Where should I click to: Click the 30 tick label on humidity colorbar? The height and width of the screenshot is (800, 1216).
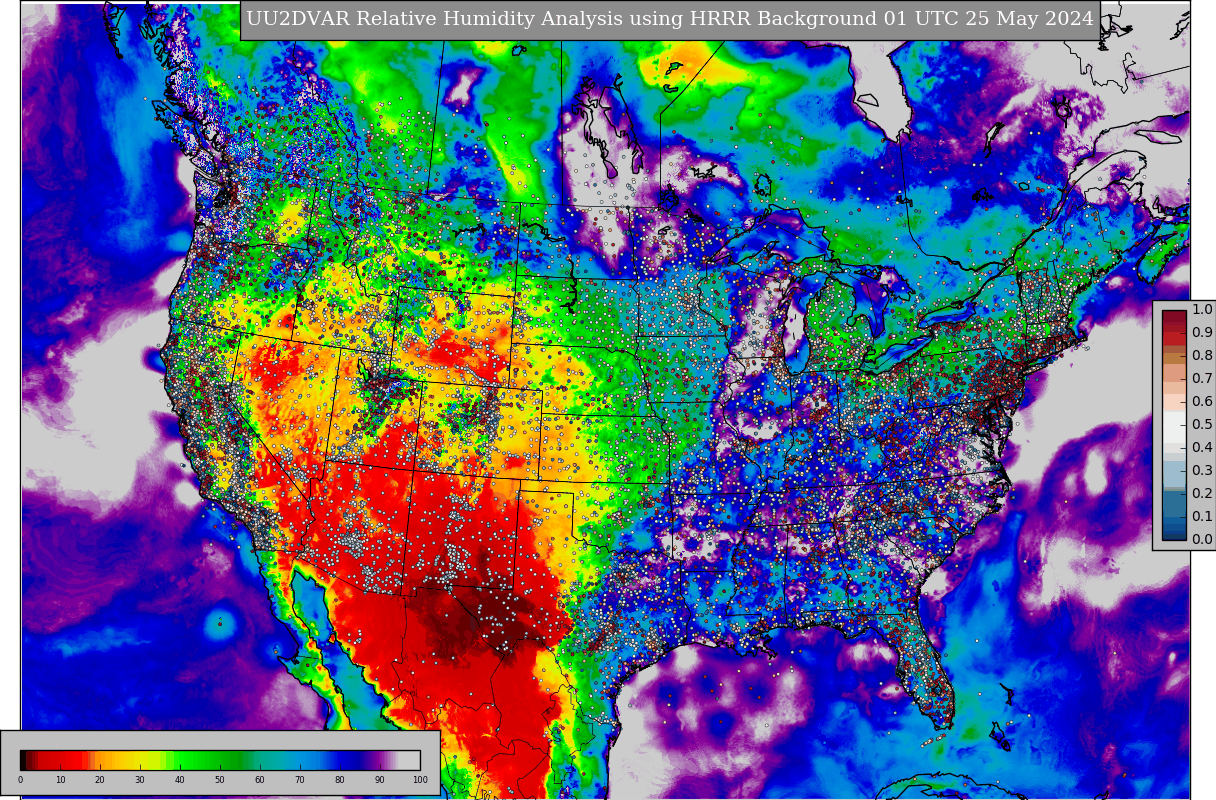(x=140, y=780)
